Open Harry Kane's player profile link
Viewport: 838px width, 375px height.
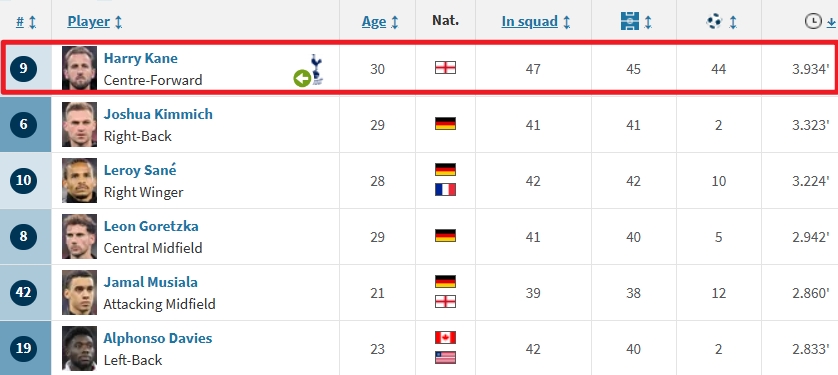point(141,58)
